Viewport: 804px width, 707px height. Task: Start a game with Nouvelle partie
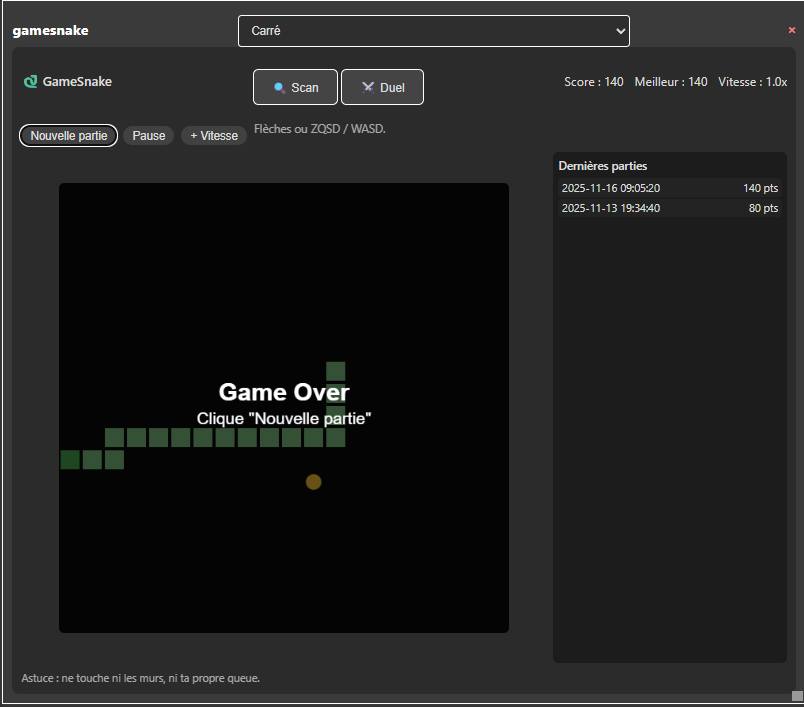[x=68, y=136]
